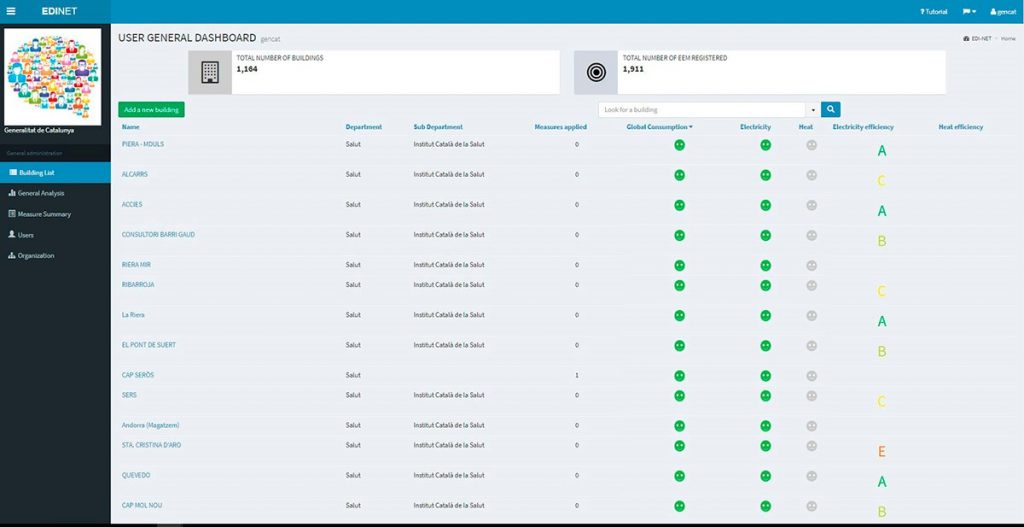This screenshot has width=1024, height=527.
Task: Click the Look for a building field
Action: pos(702,110)
